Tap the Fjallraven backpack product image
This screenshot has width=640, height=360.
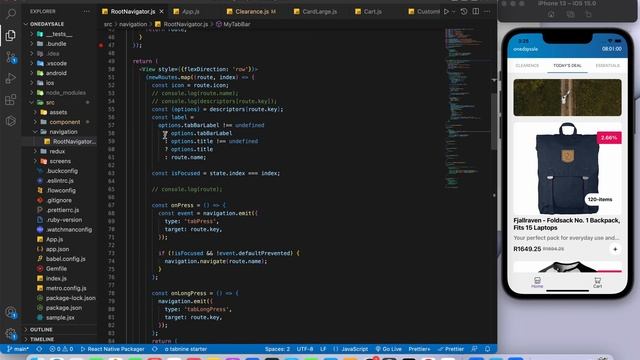coord(567,168)
